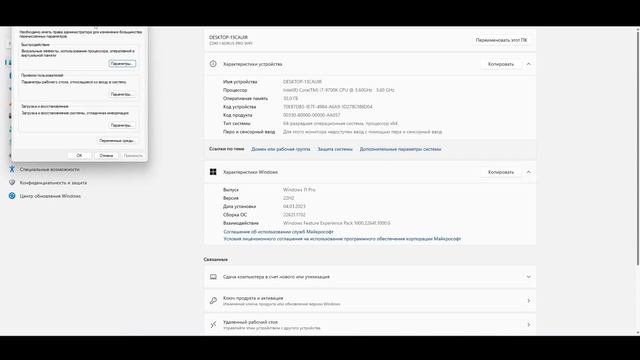Collapse "Характеристики устройства" section chevron
This screenshot has height=360, width=640.
pos(529,64)
